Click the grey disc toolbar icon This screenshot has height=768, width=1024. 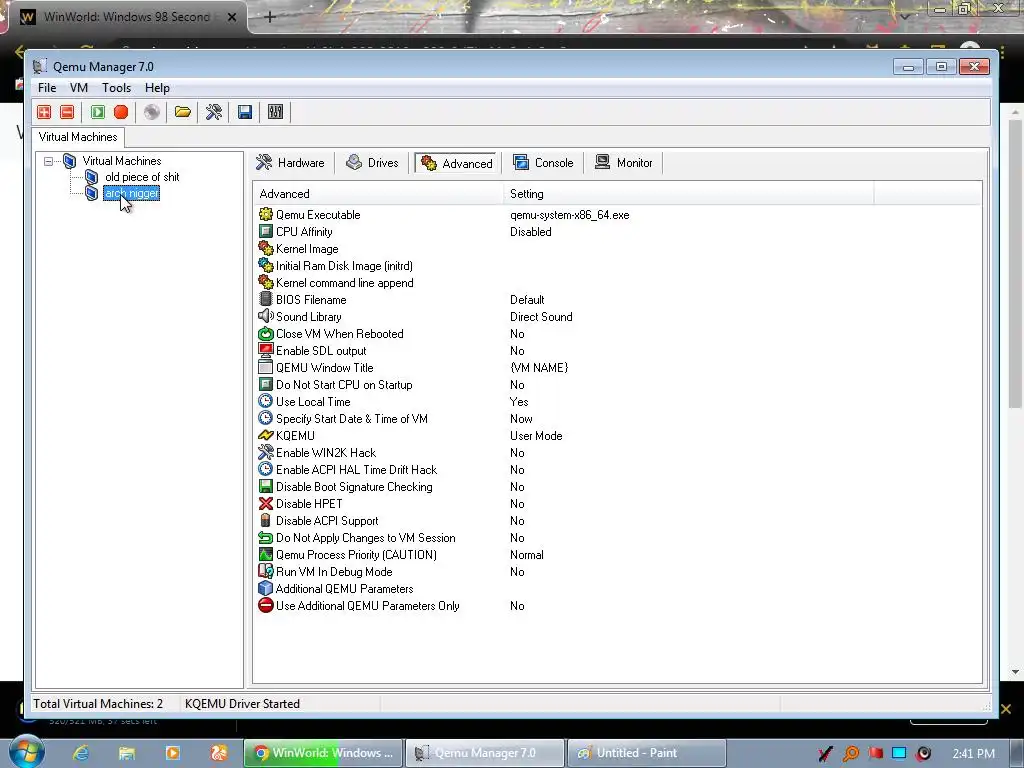(152, 112)
